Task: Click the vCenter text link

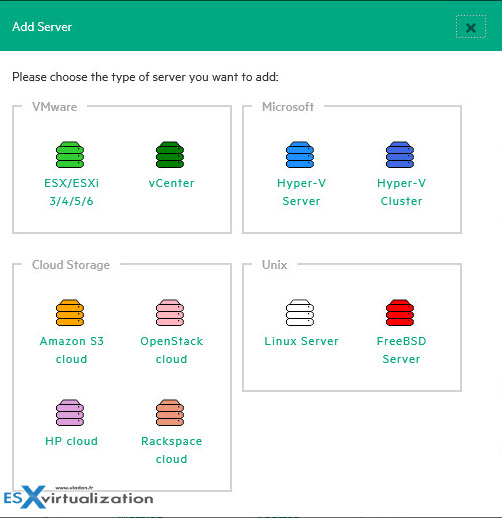Action: [x=171, y=183]
